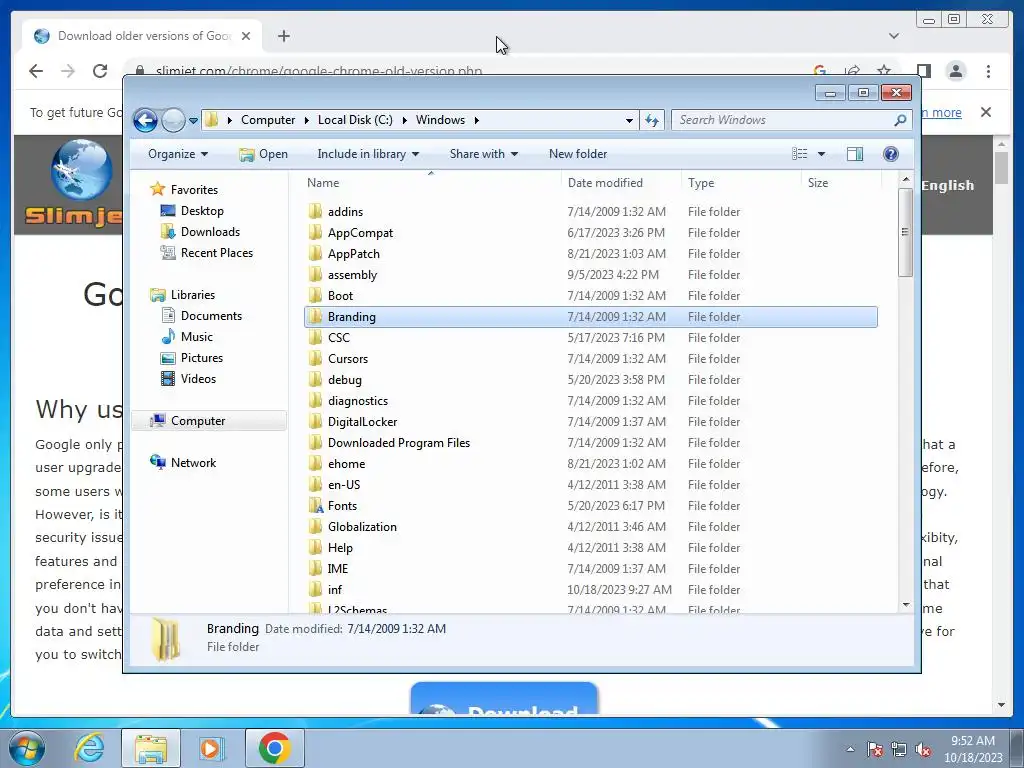Viewport: 1024px width, 768px height.
Task: Open the Videos library
Action: (198, 379)
